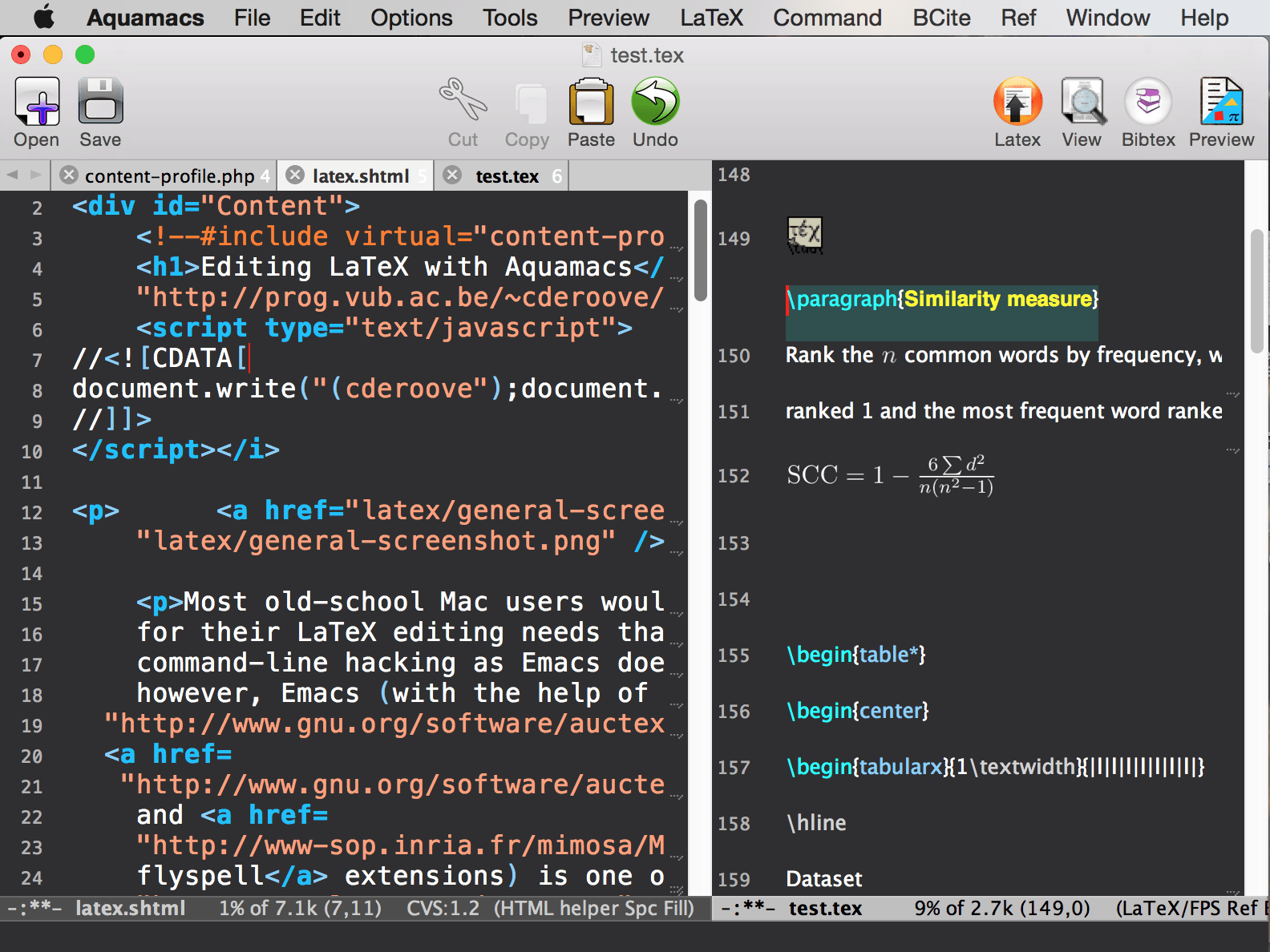Click the Paste clipboard icon
Image resolution: width=1270 pixels, height=952 pixels.
tap(591, 103)
